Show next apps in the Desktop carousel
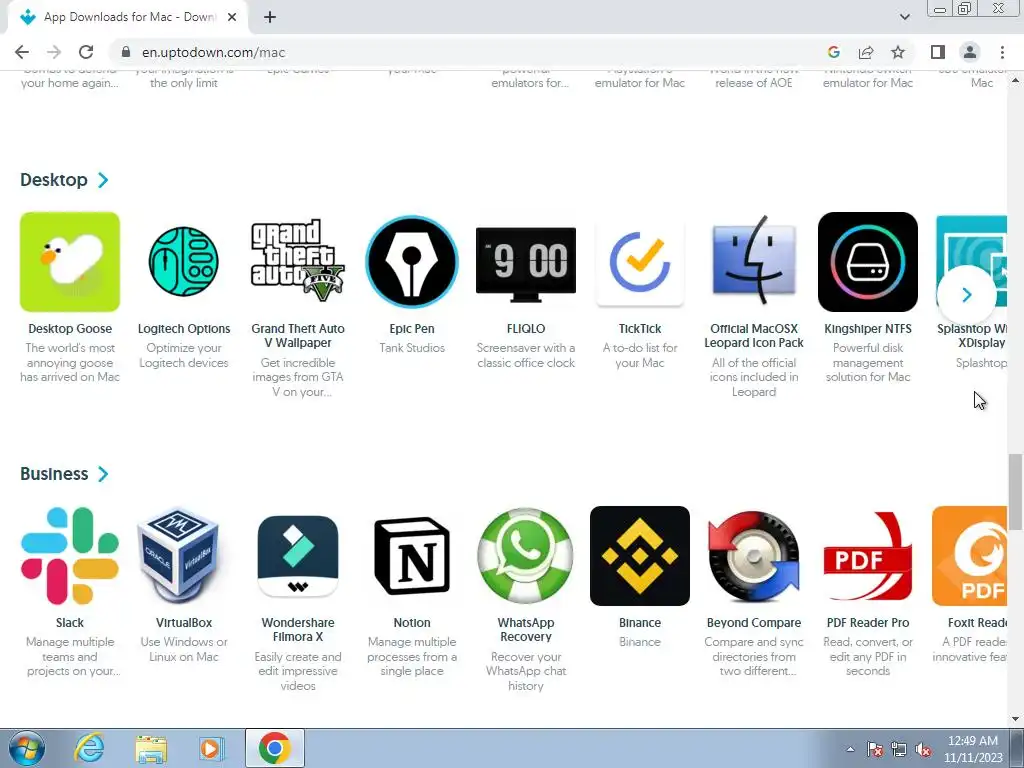 coord(967,295)
